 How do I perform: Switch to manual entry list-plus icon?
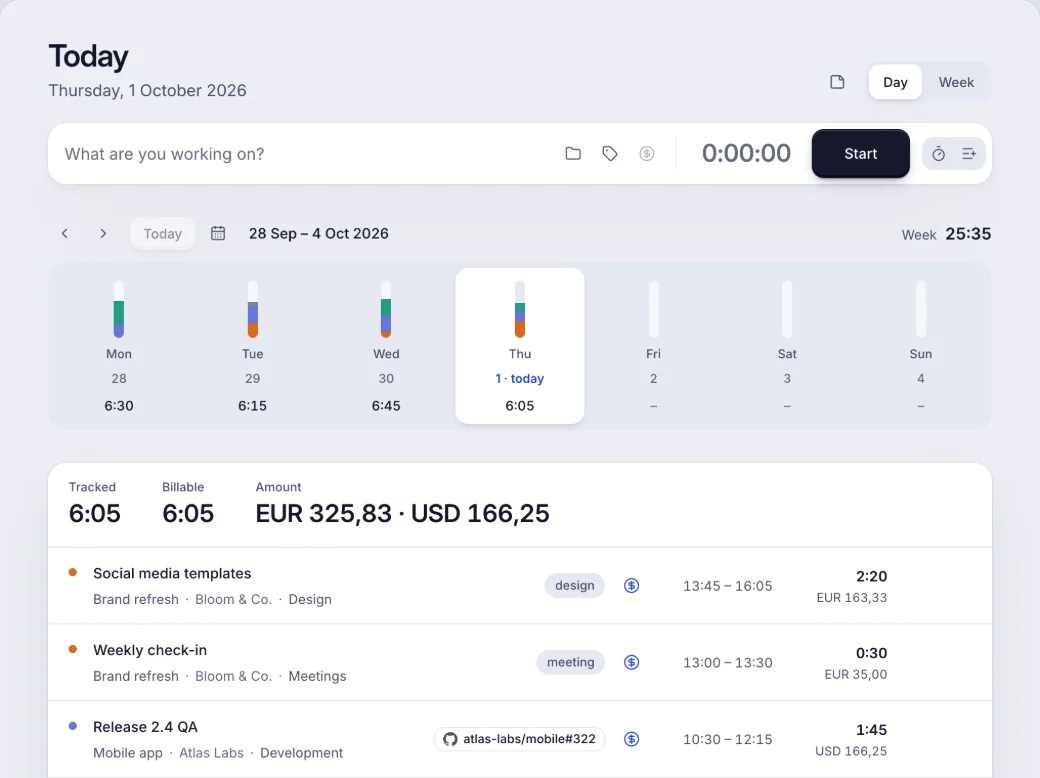tap(969, 154)
